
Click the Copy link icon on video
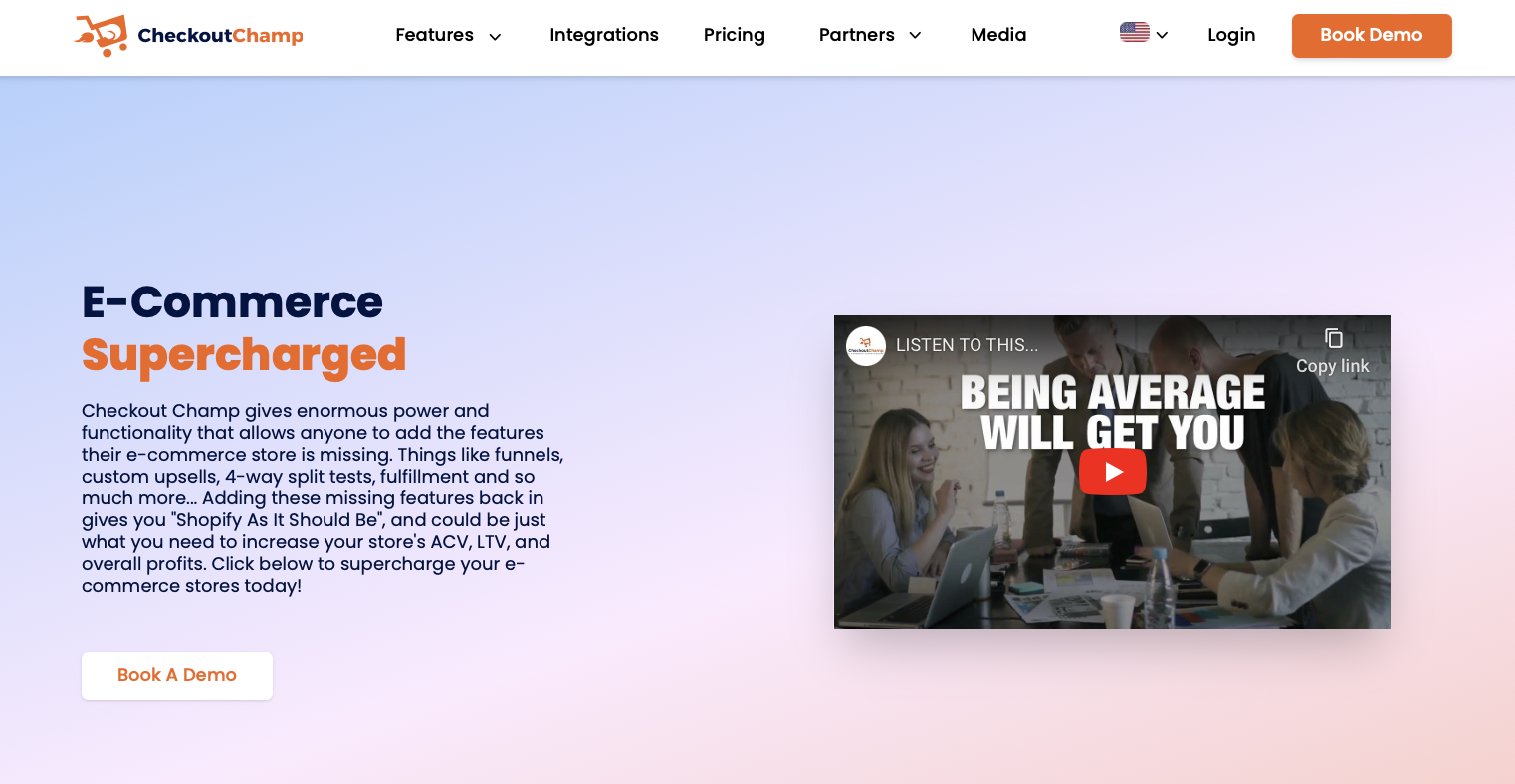[1334, 338]
